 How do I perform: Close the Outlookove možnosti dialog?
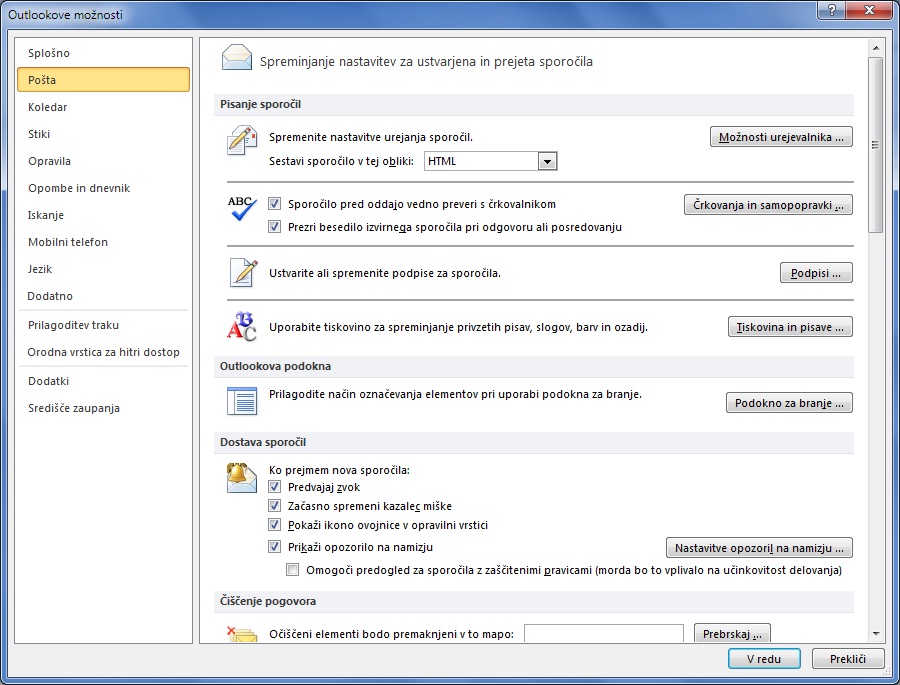[x=869, y=10]
